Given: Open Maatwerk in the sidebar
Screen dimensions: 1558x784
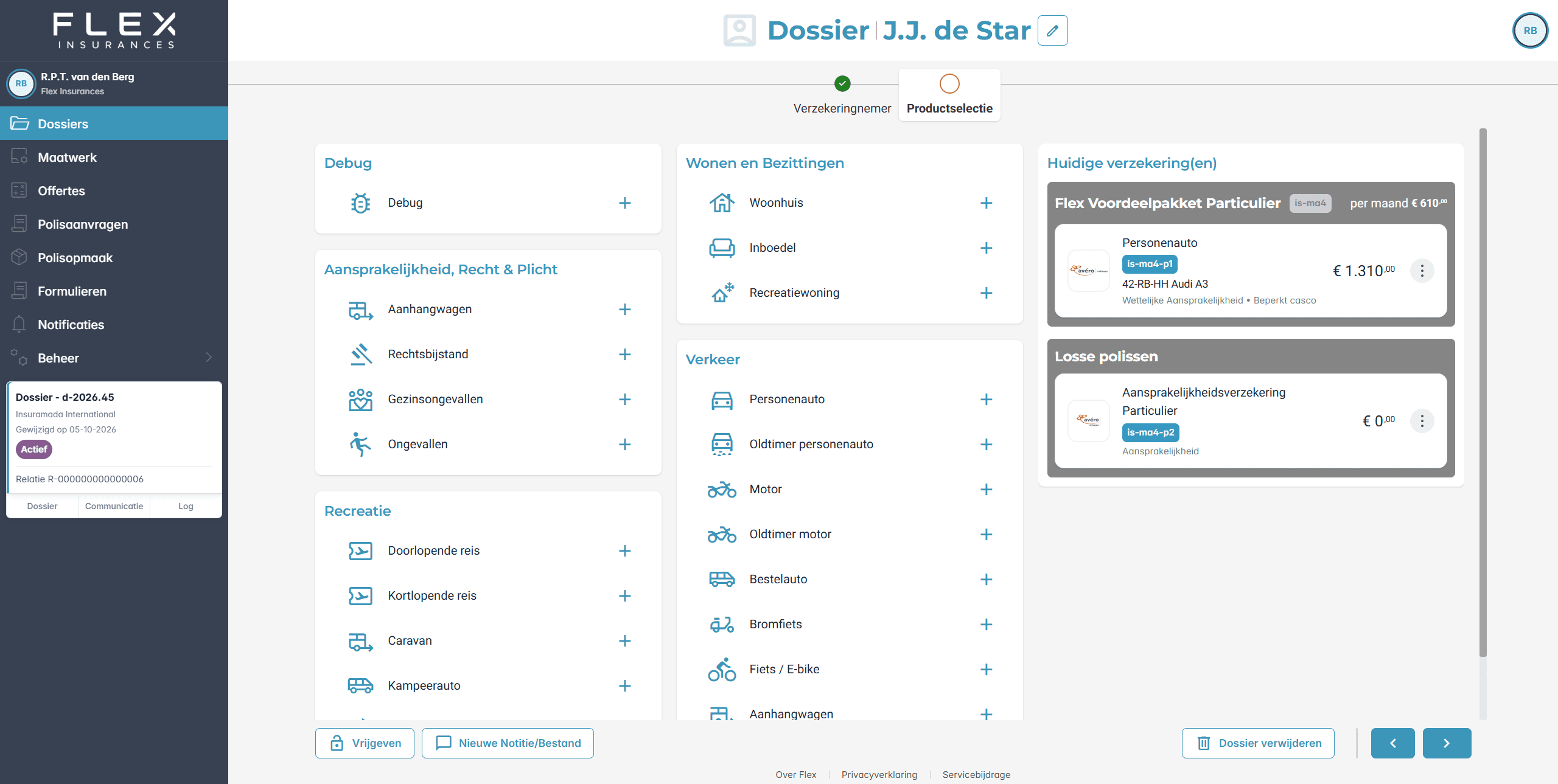Looking at the screenshot, I should pos(114,157).
